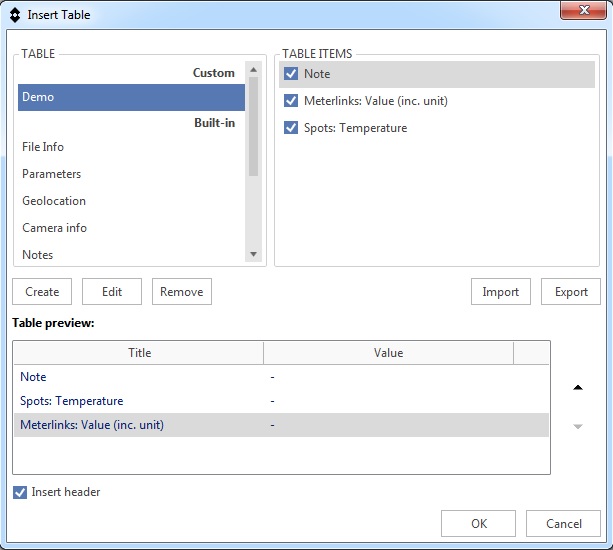Toggle Meterlinks: Value (inc. unit) checkbox
Screen dimensions: 613x550
pos(291,101)
